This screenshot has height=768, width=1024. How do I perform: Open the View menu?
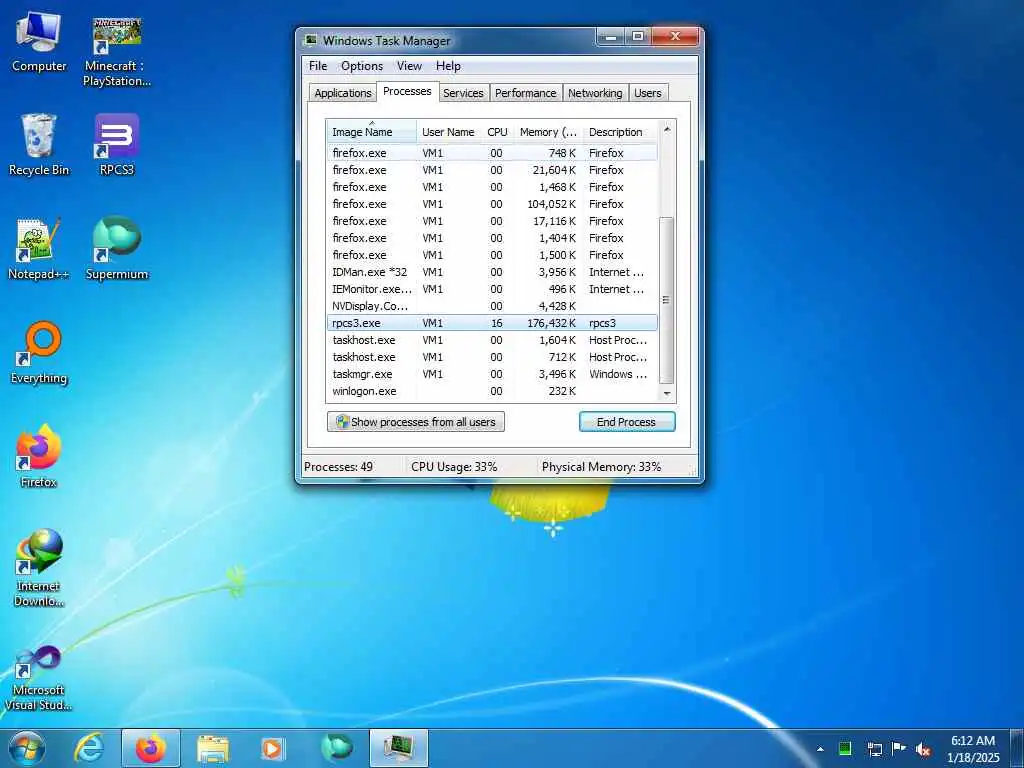tap(409, 66)
